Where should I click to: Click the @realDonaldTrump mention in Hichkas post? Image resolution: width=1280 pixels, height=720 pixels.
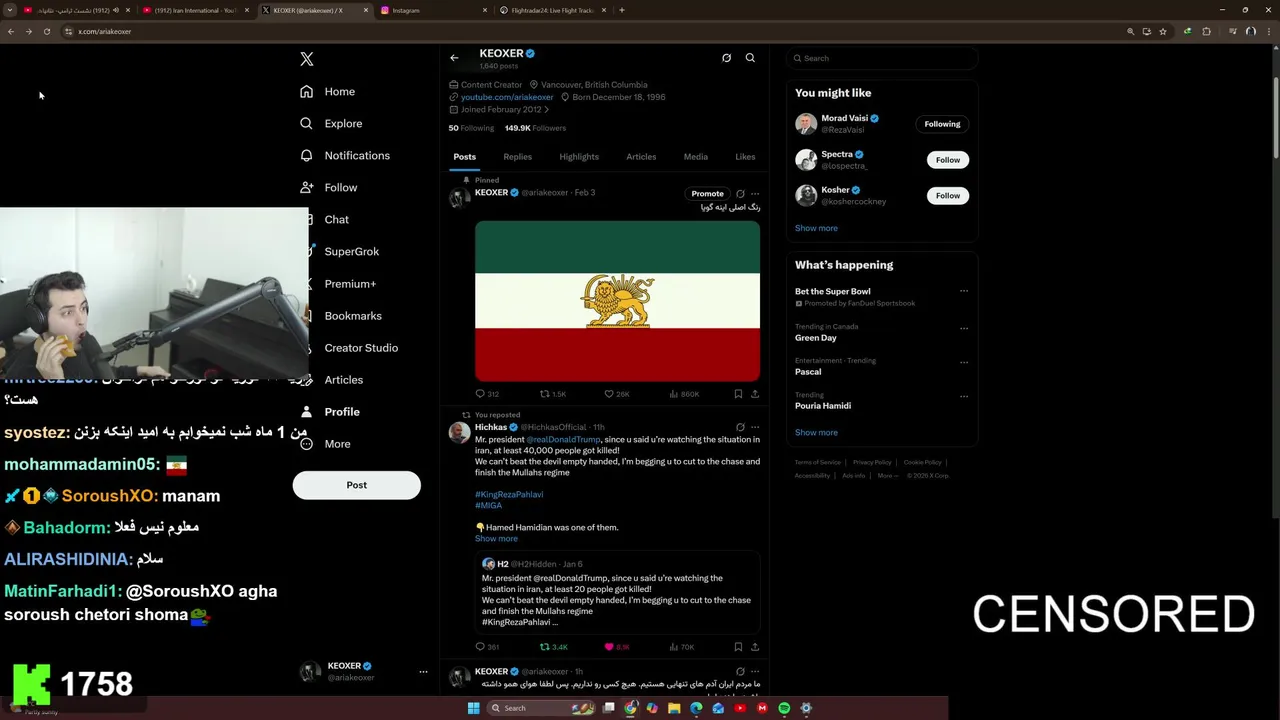point(563,440)
